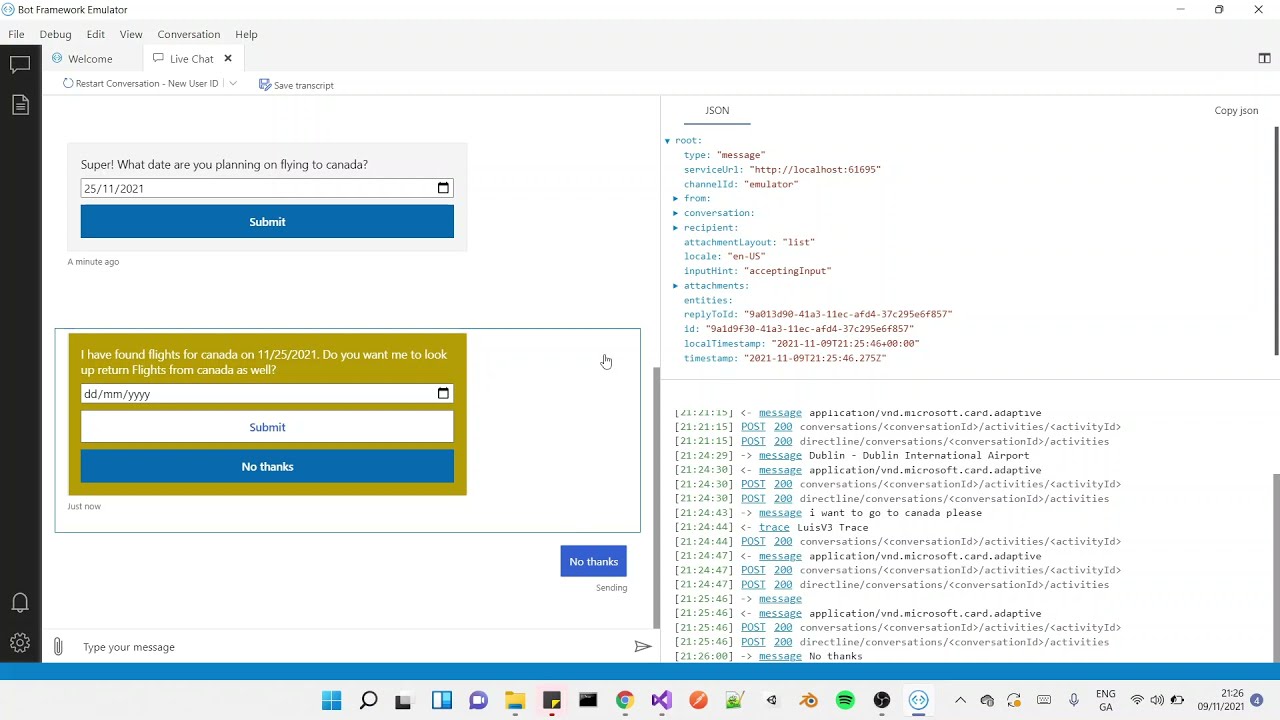Open the Edit menu
Viewport: 1280px width, 720px height.
(x=95, y=34)
